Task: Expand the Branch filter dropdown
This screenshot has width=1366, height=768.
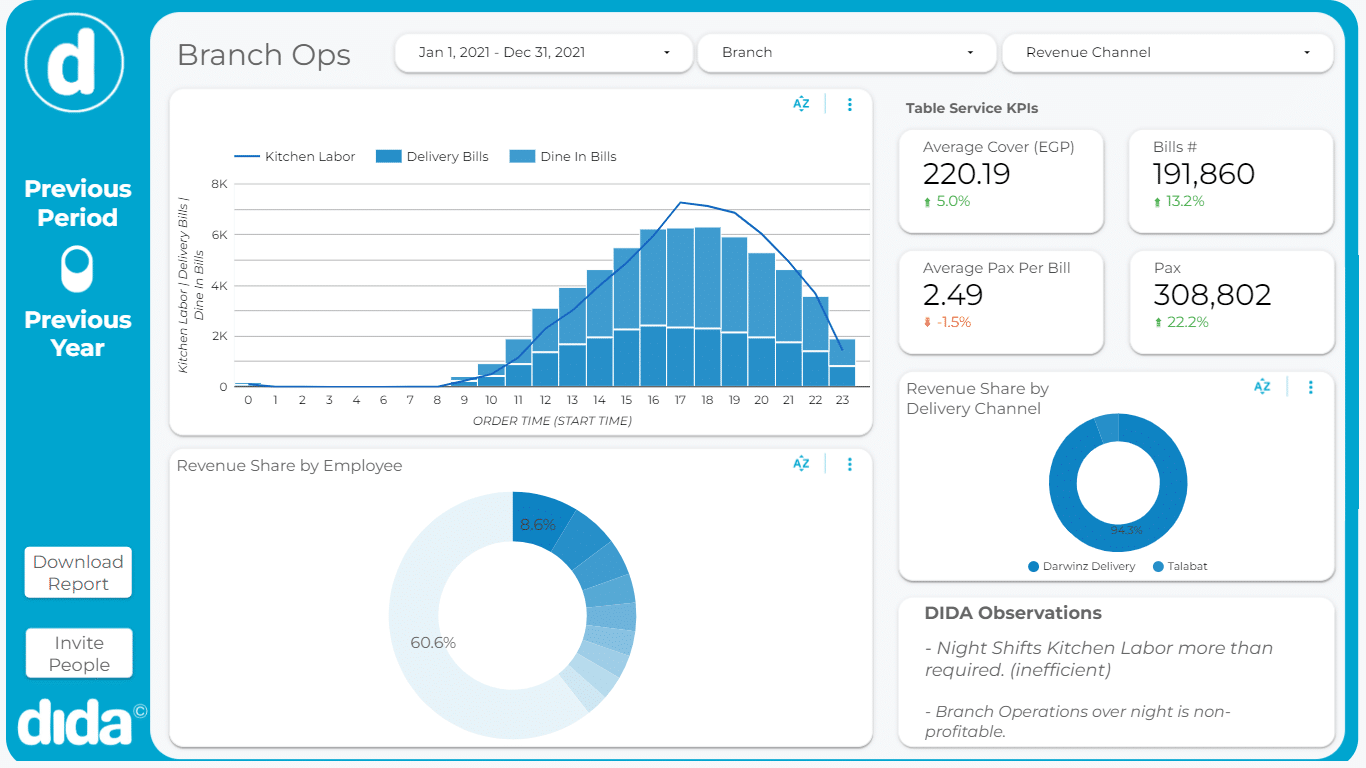Action: click(847, 53)
